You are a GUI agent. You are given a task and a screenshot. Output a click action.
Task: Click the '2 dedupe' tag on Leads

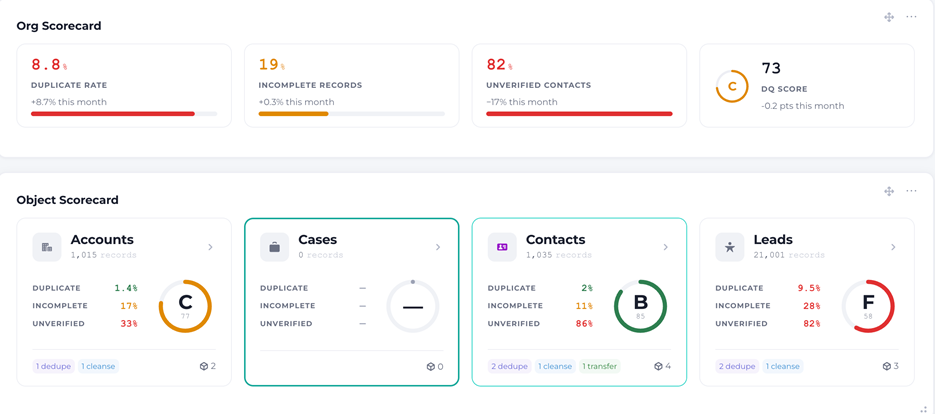click(736, 366)
